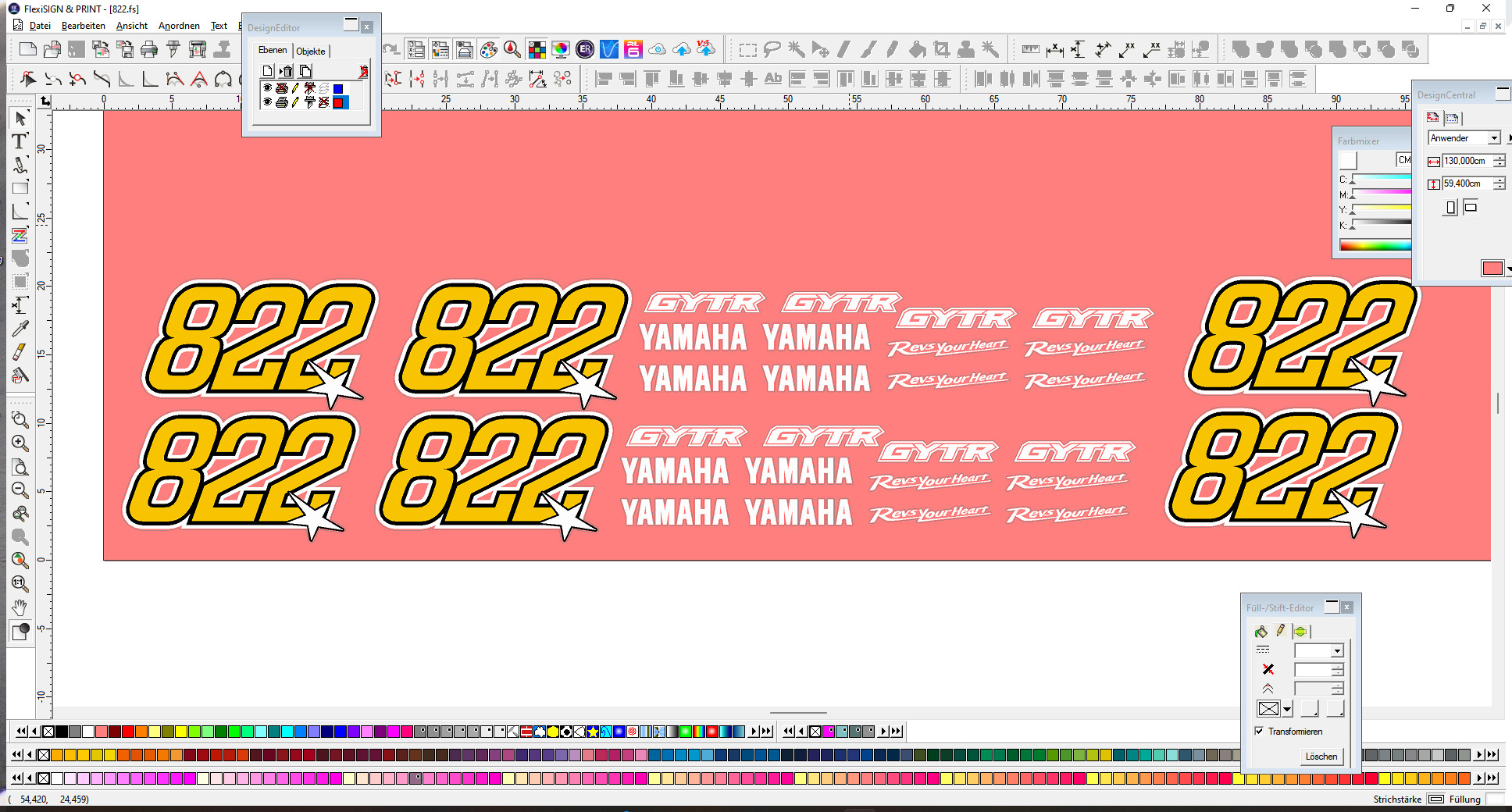Open the fill bucket tab in Füll-/Stift-Editor
The image size is (1512, 812).
click(x=1261, y=631)
